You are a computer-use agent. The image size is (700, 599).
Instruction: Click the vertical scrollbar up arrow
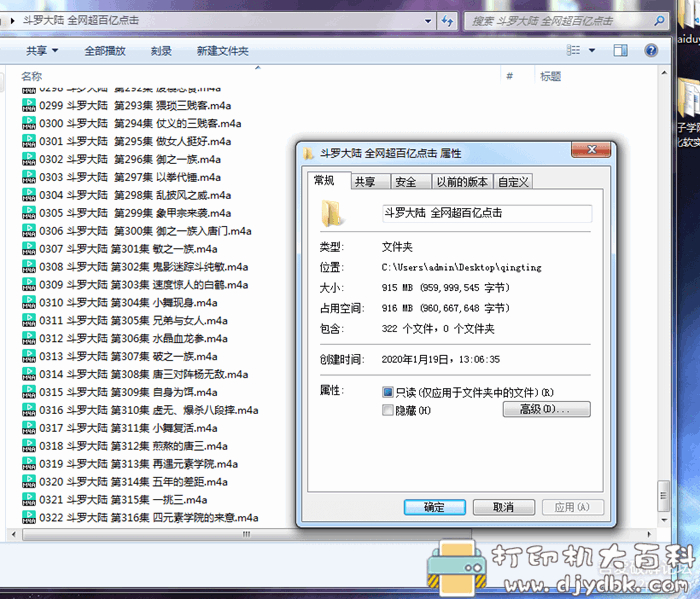point(664,72)
